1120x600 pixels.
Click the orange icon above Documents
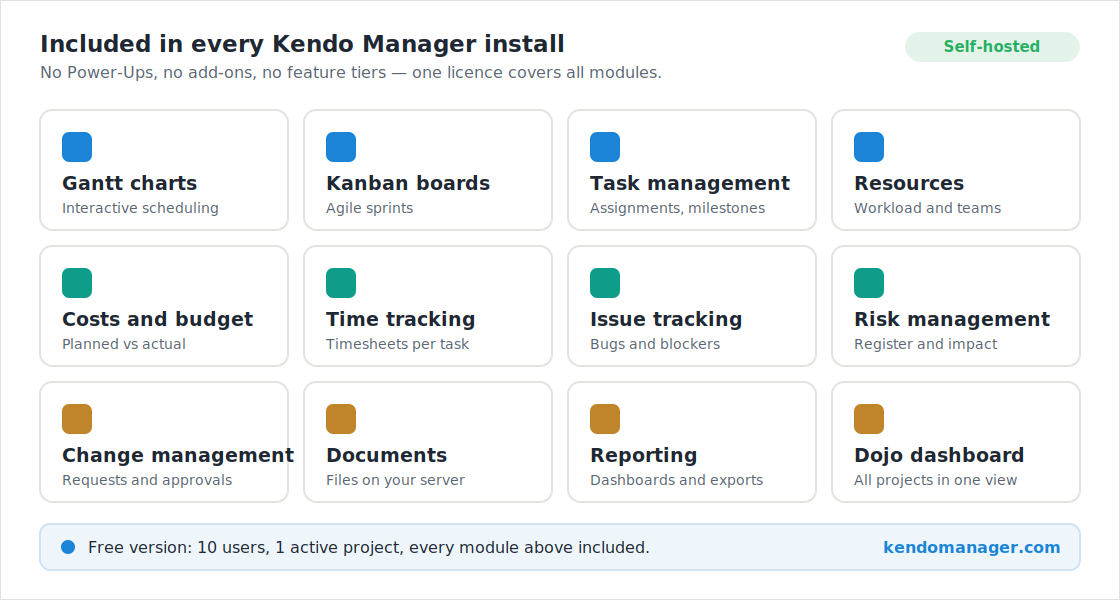pos(341,419)
